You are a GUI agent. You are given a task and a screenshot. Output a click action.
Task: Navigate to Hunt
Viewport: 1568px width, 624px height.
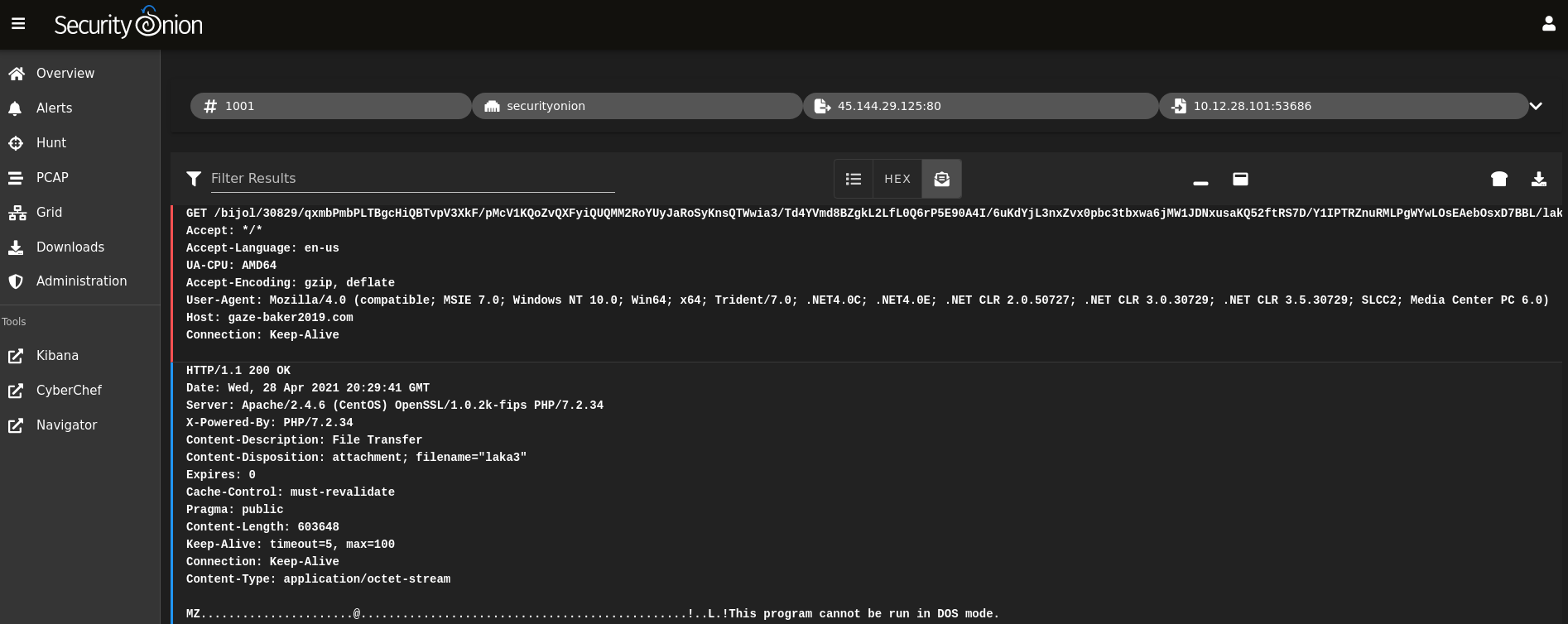(79, 143)
